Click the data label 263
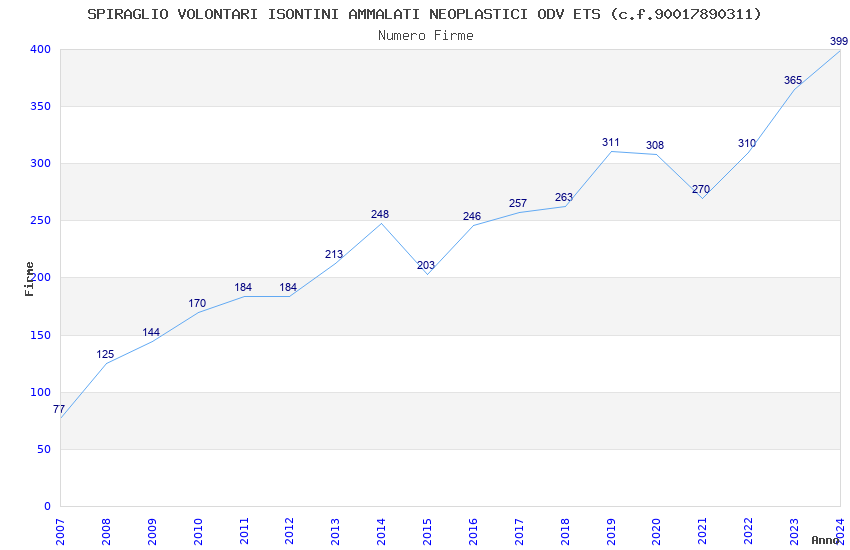This screenshot has width=850, height=550. (x=564, y=197)
